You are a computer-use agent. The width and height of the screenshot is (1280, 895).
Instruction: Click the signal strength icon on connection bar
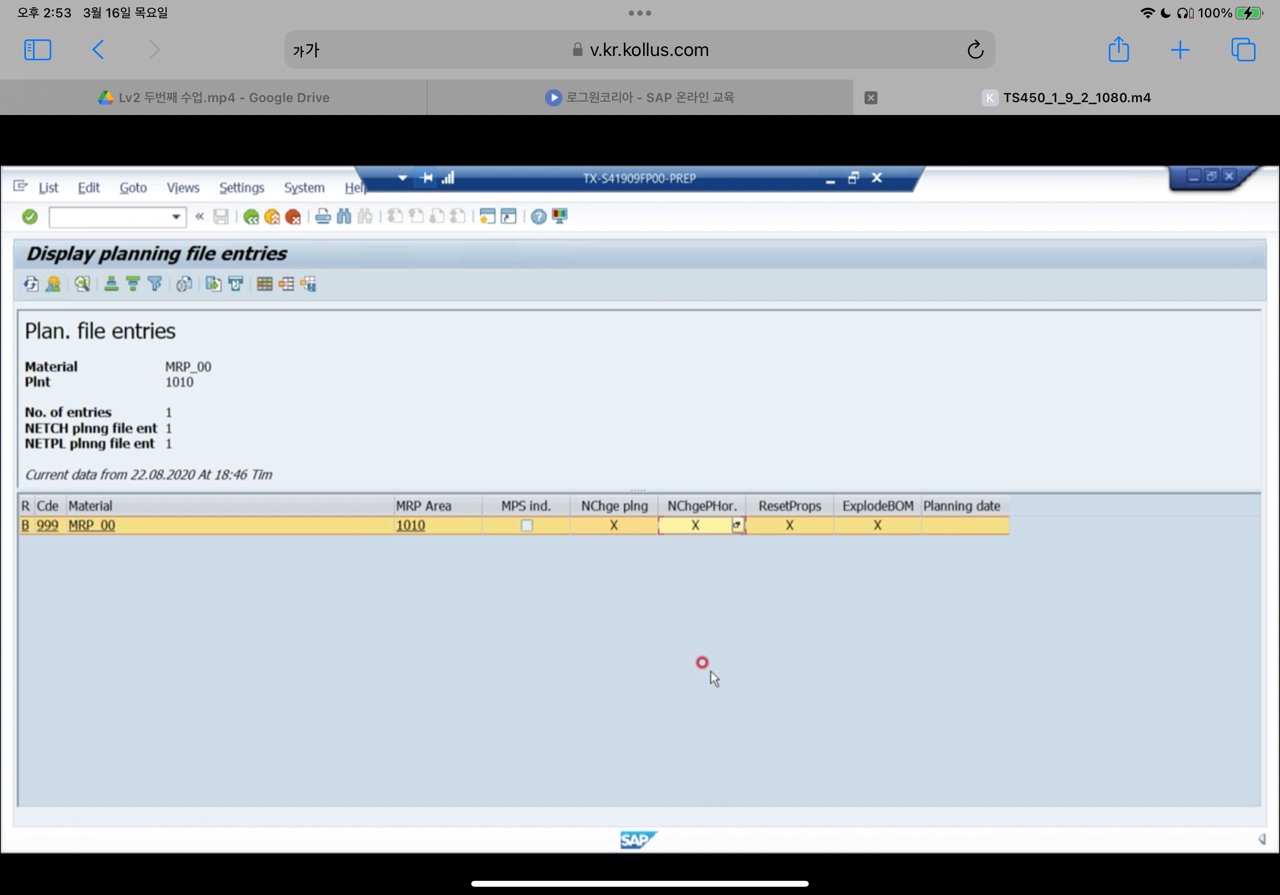pos(448,178)
